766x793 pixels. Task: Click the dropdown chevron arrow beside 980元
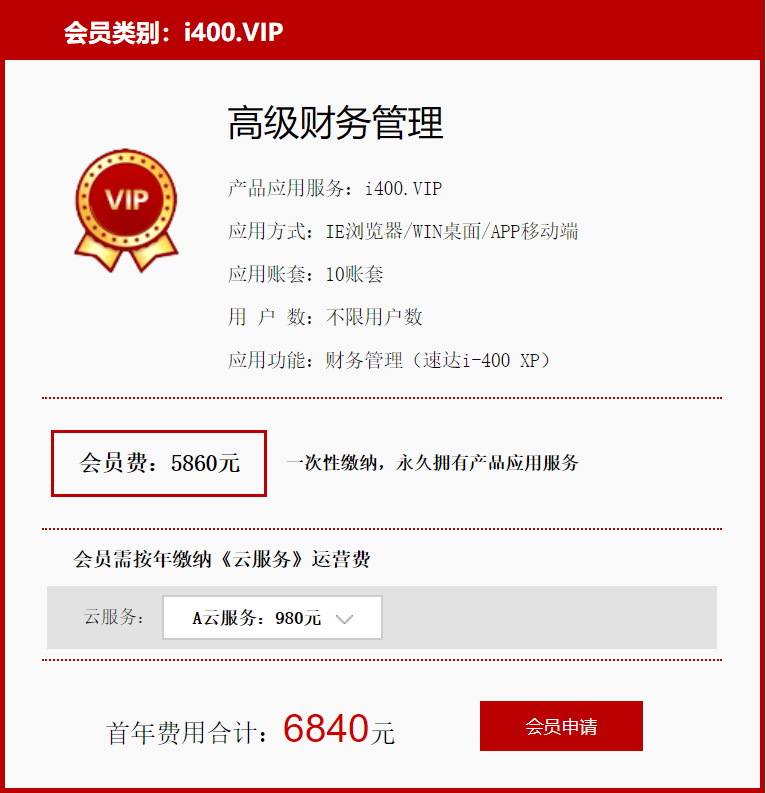pyautogui.click(x=344, y=619)
